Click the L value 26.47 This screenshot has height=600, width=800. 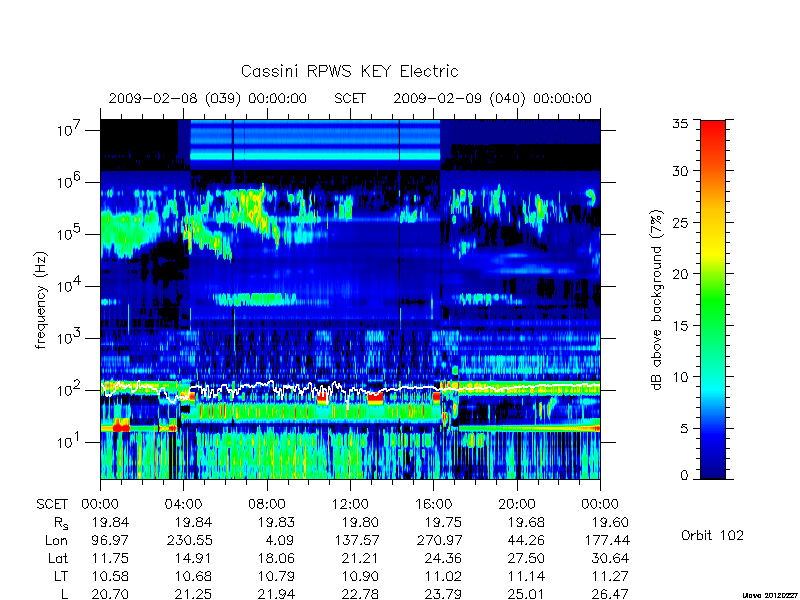tap(610, 594)
